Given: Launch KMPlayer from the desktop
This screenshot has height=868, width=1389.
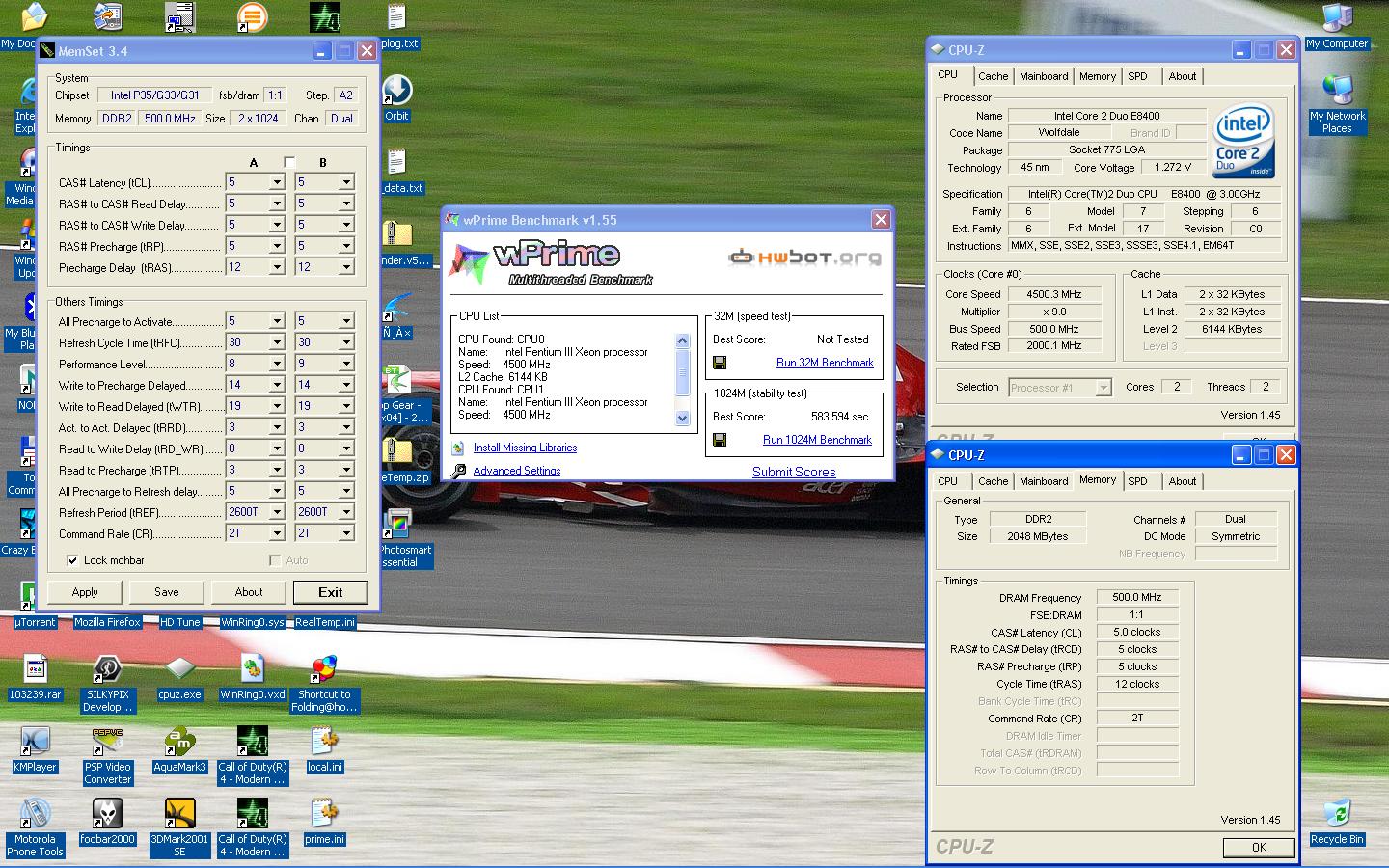Looking at the screenshot, I should point(35,741).
